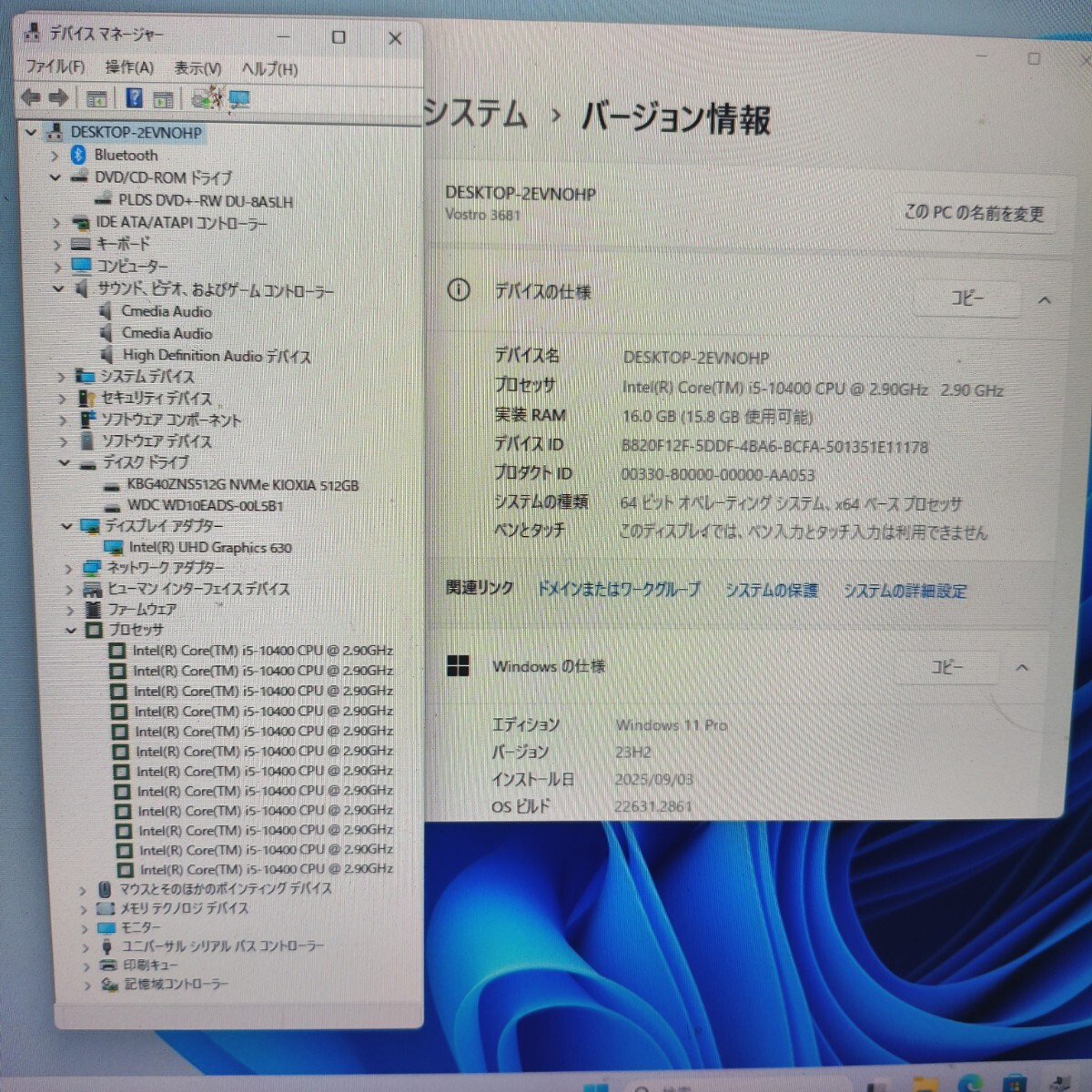1092x1092 pixels.
Task: Select PLDS DVD+-RW DU-8A5LH device
Action: (x=206, y=201)
